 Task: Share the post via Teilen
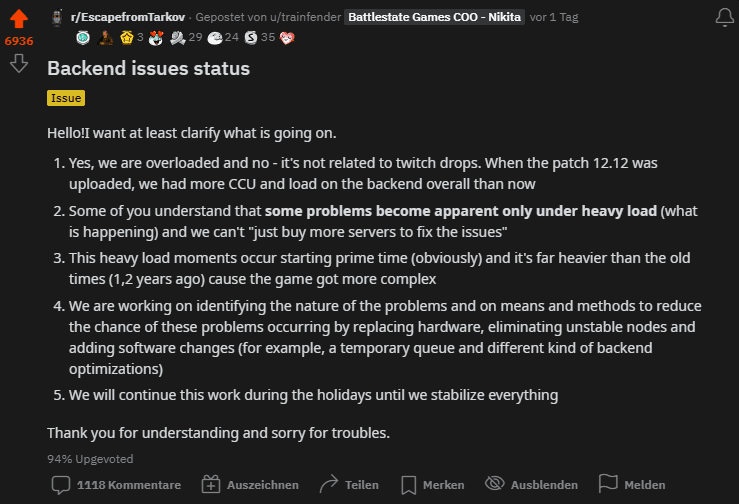click(349, 485)
